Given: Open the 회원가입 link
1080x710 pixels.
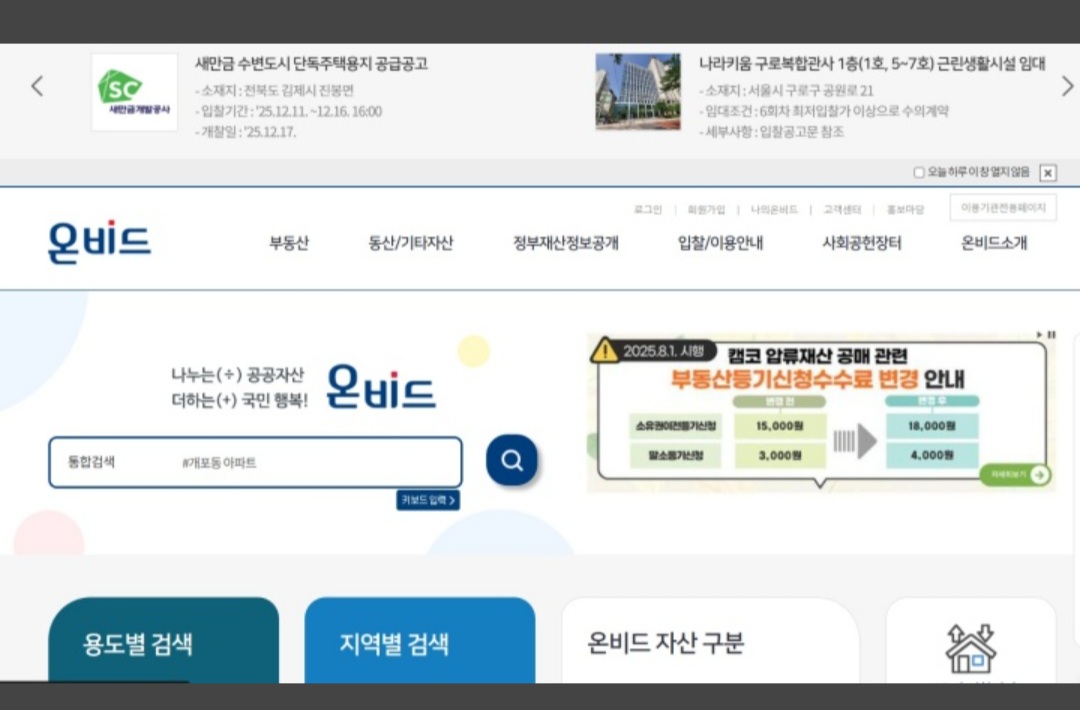Looking at the screenshot, I should 706,209.
